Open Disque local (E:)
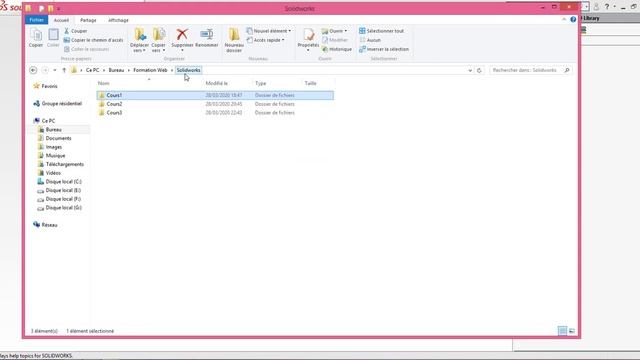 tap(59, 190)
